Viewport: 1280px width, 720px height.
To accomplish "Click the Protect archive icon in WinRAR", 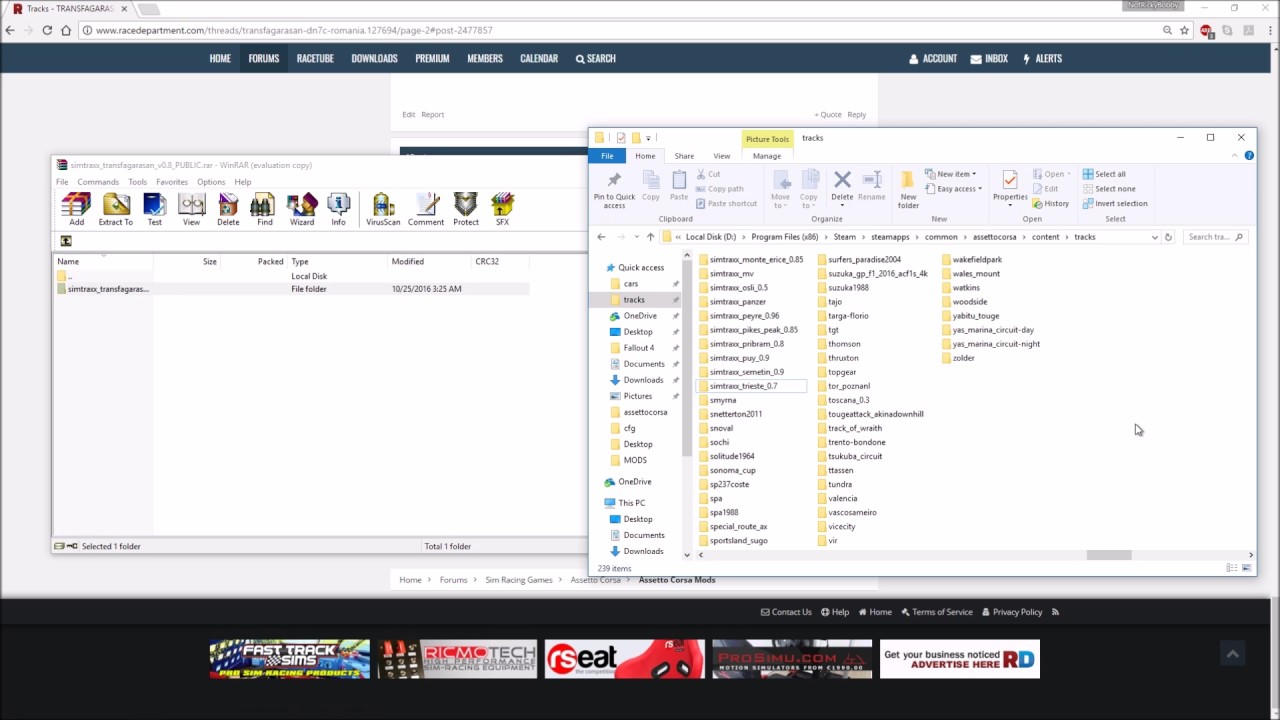I will point(466,208).
